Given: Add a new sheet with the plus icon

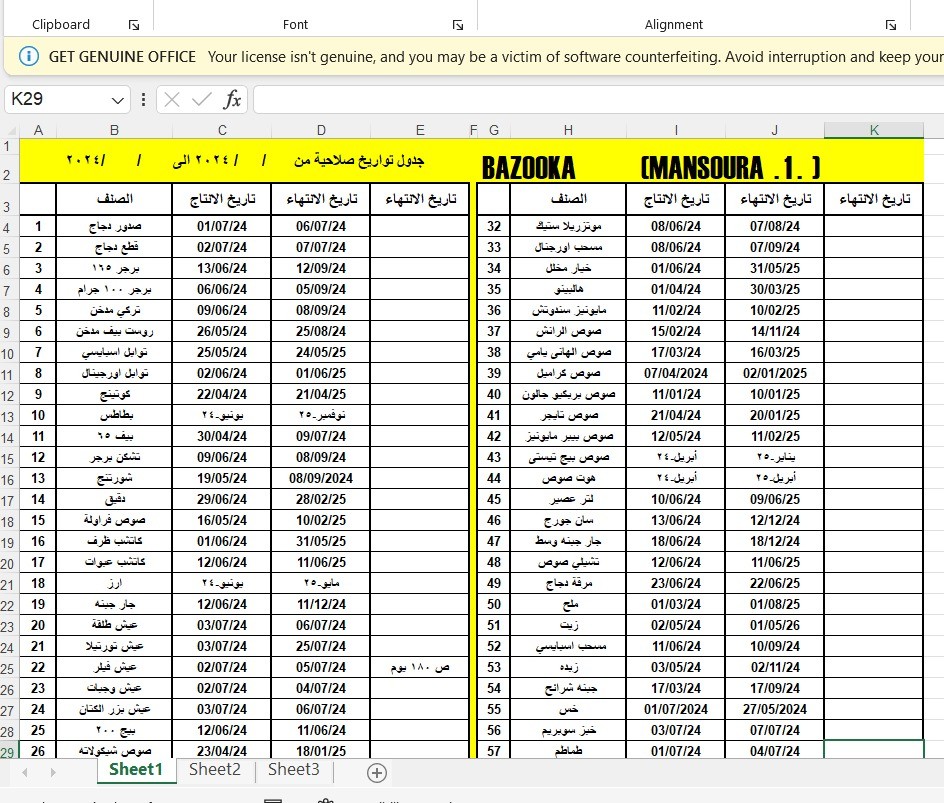Looking at the screenshot, I should pos(377,773).
